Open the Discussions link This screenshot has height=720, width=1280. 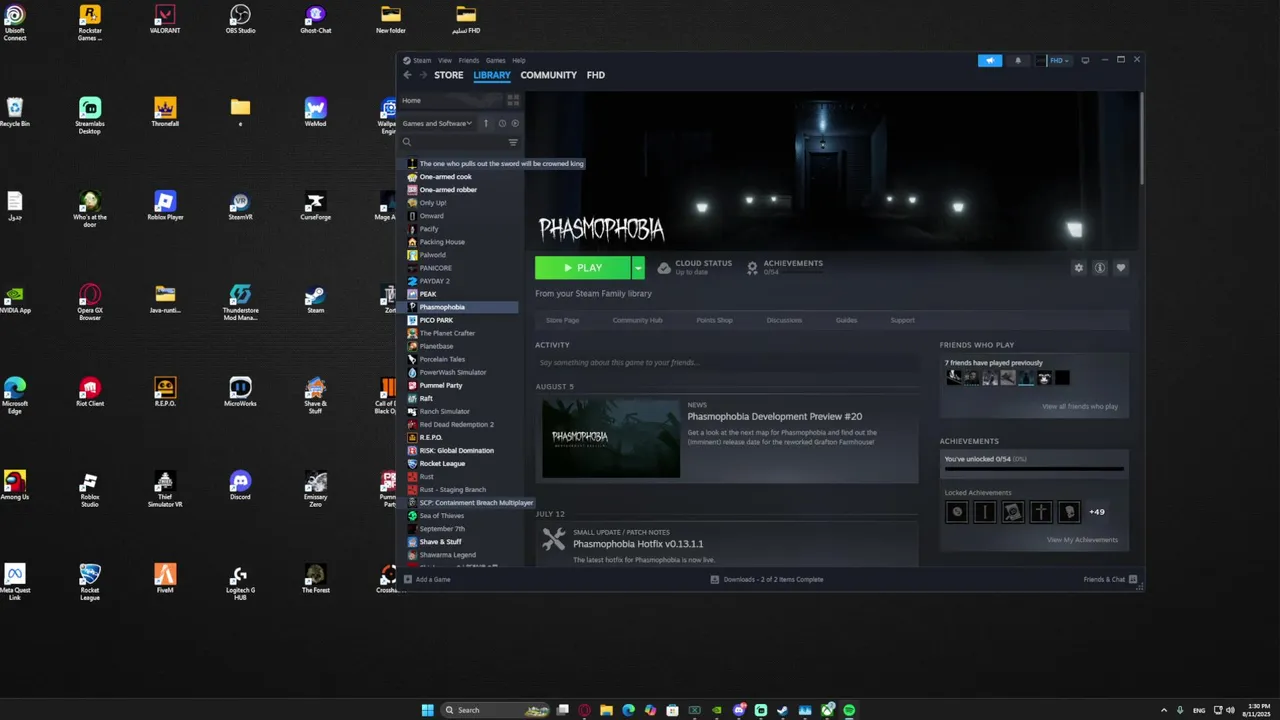[x=784, y=320]
